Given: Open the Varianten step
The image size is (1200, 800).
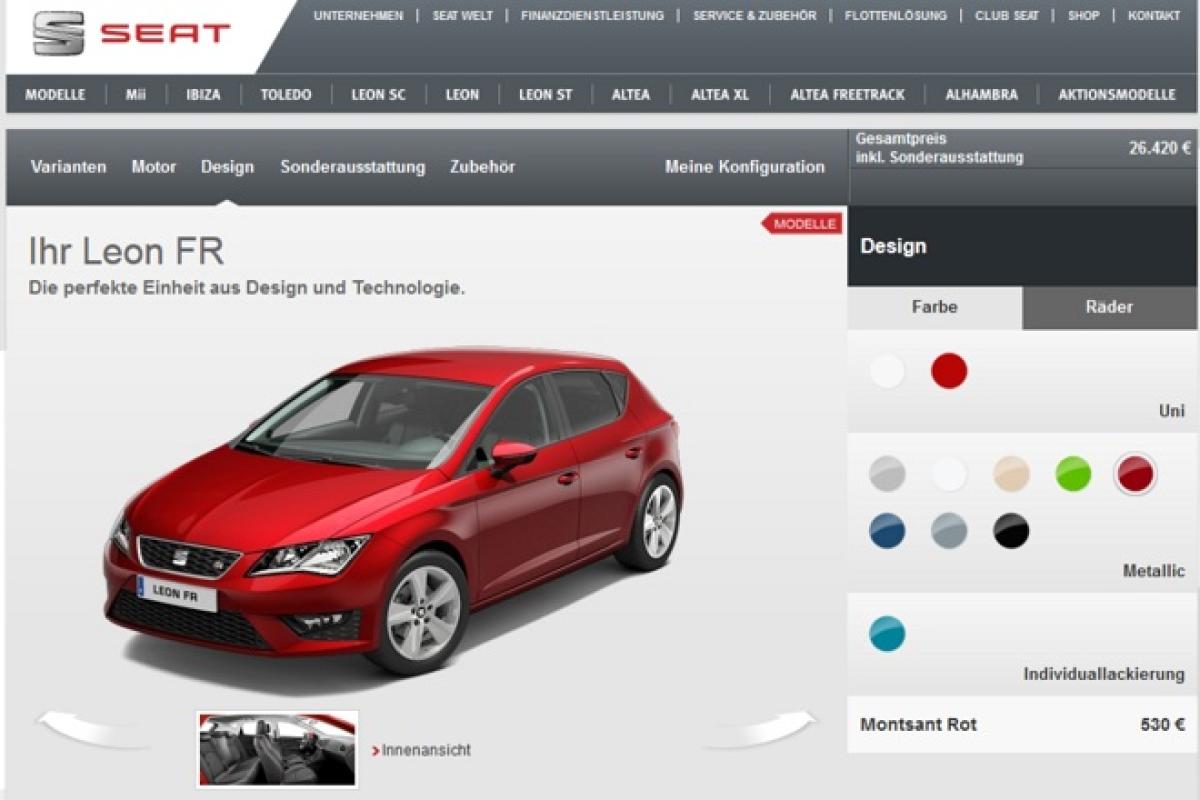Looking at the screenshot, I should click(68, 167).
